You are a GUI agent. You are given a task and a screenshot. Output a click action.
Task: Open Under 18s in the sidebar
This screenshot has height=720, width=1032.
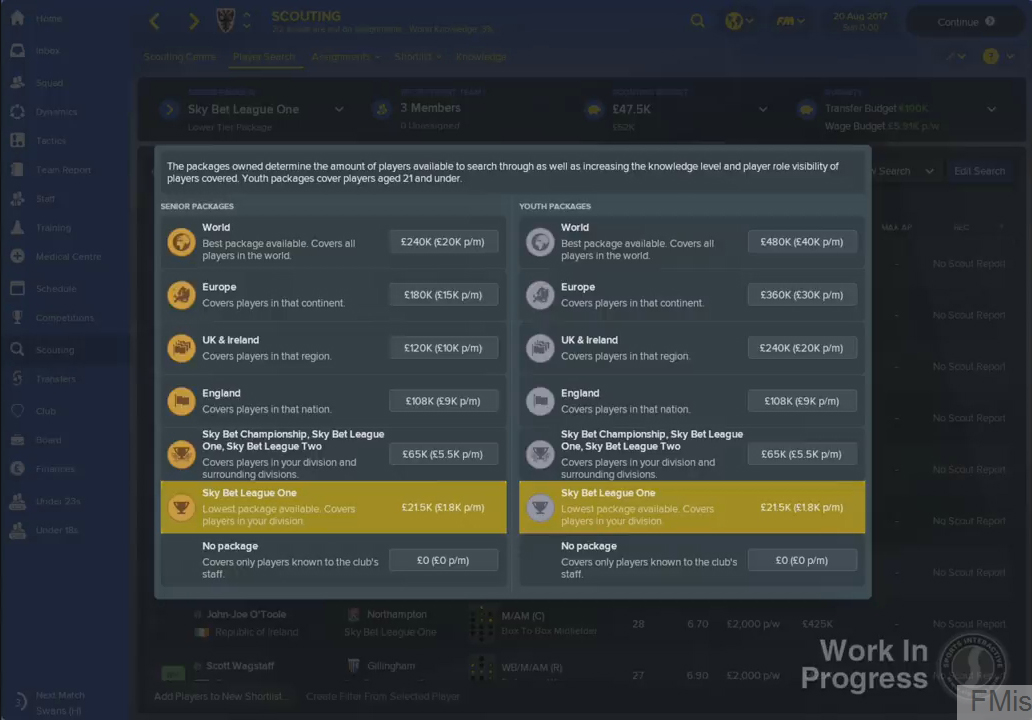[x=57, y=530]
